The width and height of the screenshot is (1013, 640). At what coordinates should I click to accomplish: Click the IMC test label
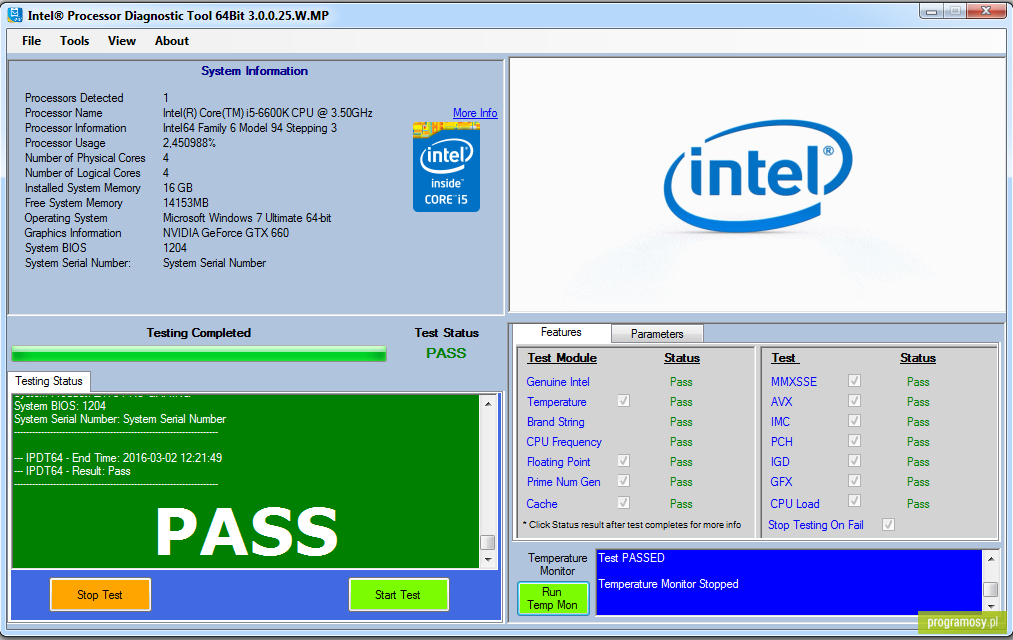pyautogui.click(x=780, y=422)
